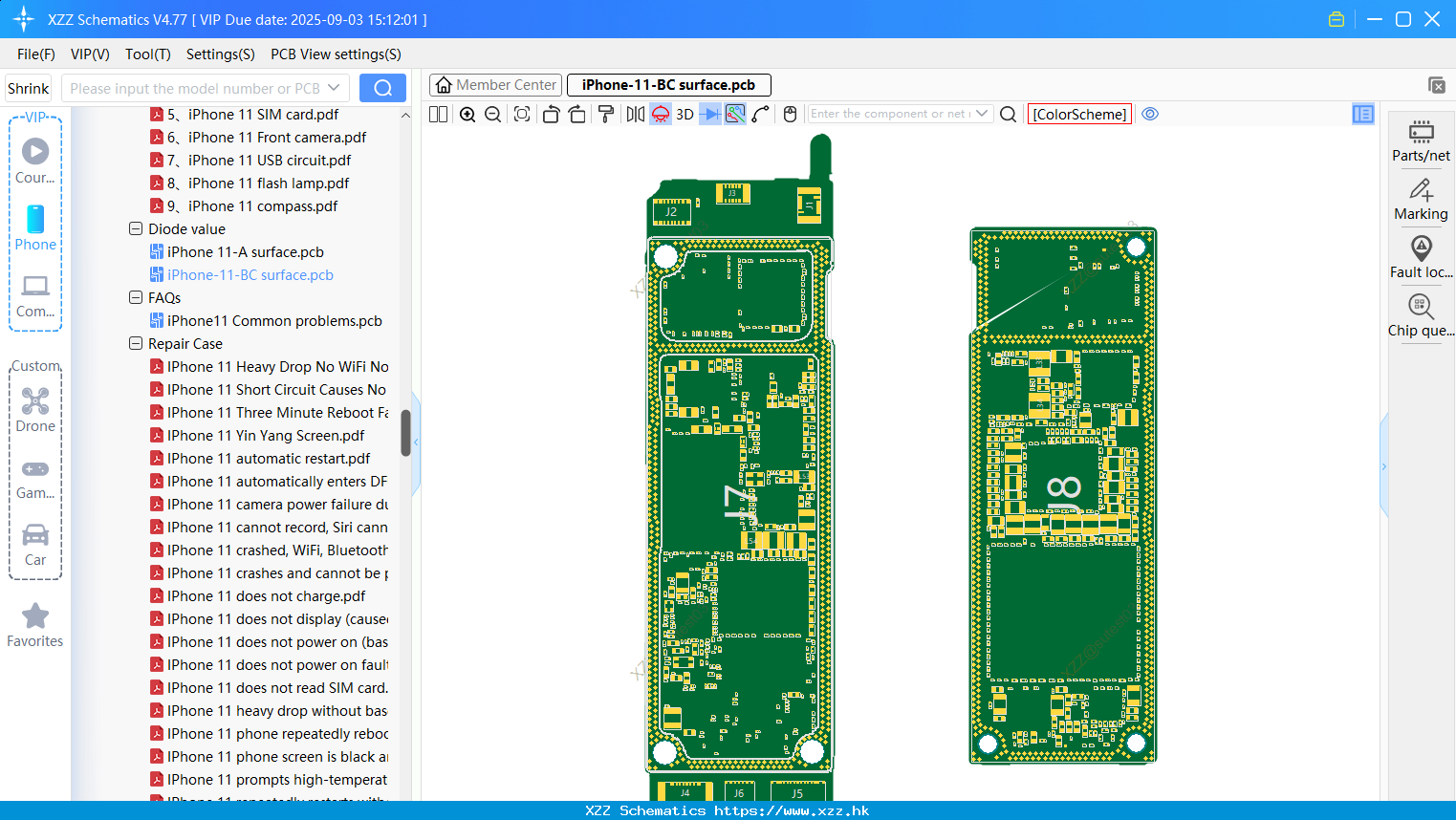Select the iPhone-11-BC surface.pcb tab
Viewport: 1456px width, 820px height.
coord(668,85)
